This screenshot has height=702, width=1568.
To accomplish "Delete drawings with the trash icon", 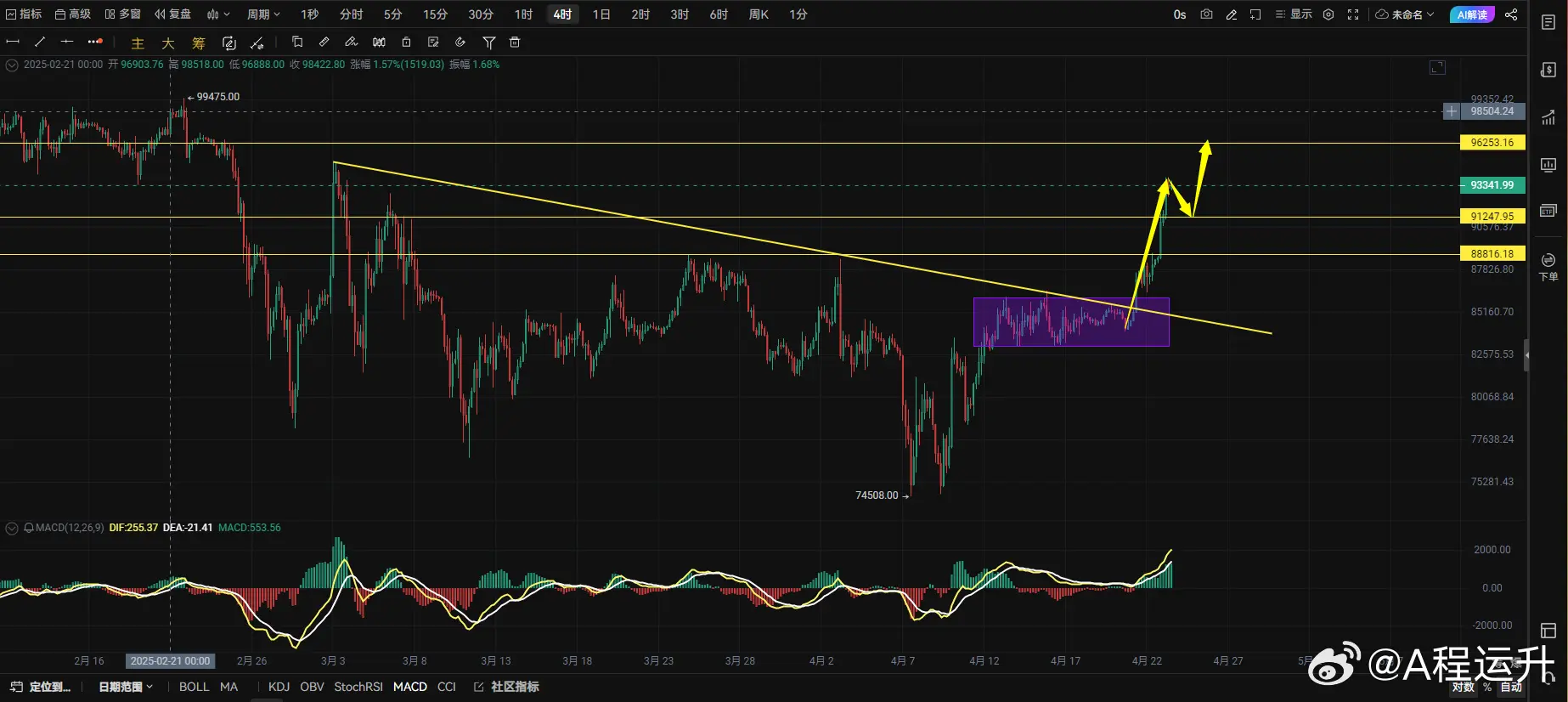I will 515,42.
